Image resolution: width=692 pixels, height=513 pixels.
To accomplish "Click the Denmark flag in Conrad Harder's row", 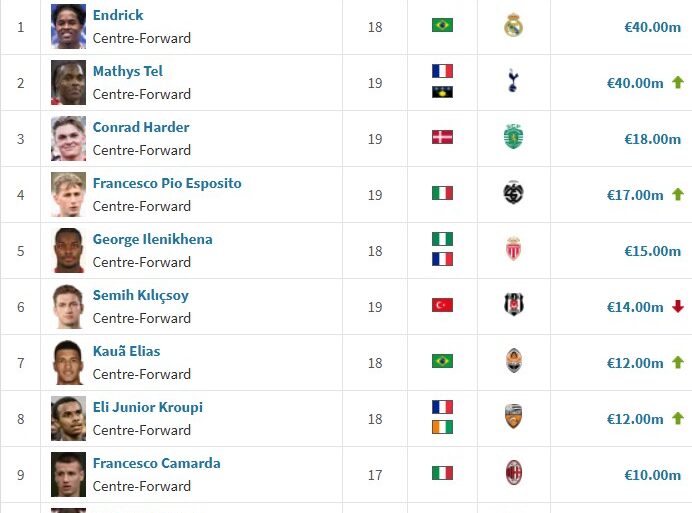I will [x=442, y=137].
